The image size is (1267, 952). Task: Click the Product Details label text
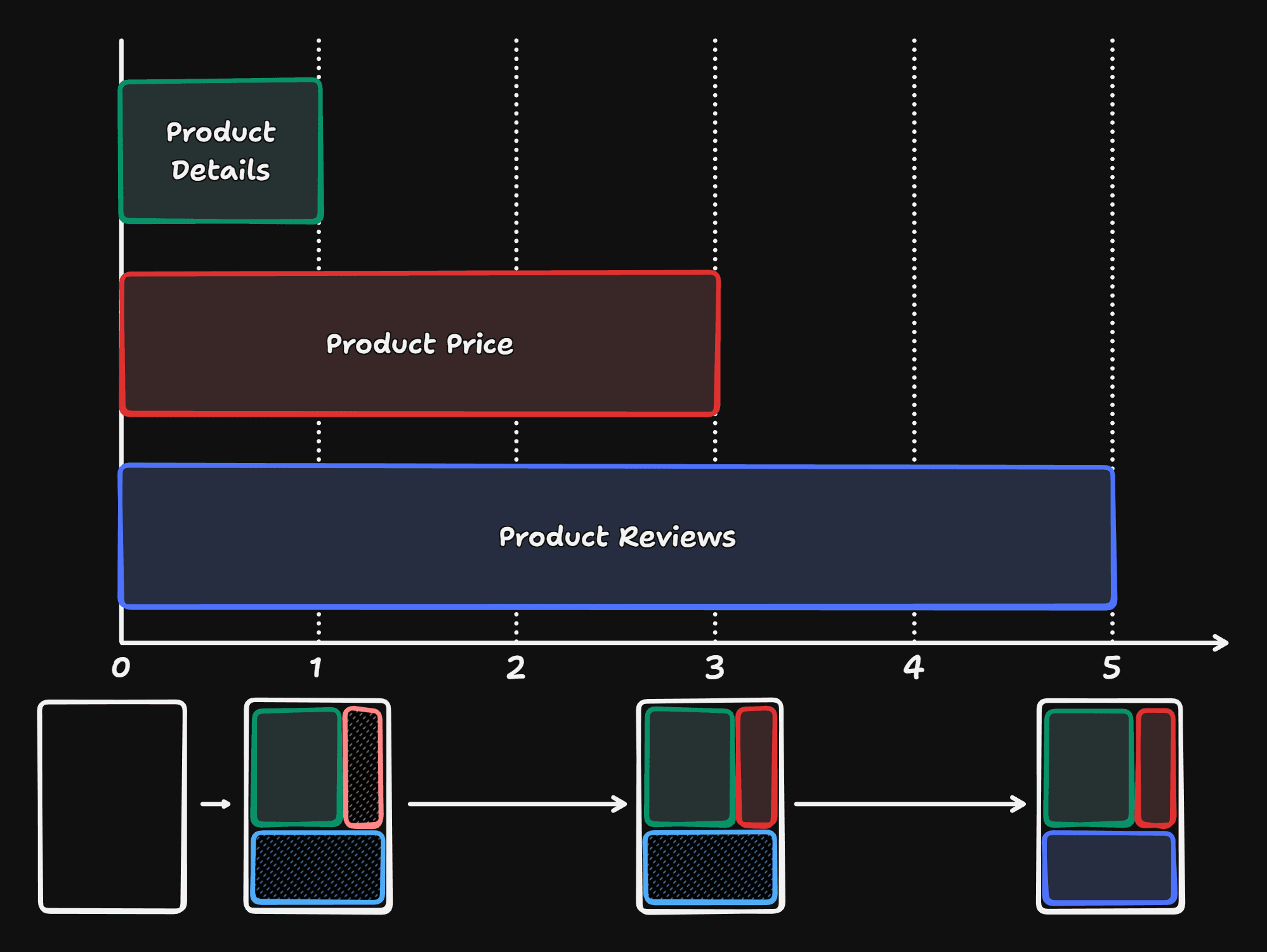coord(220,150)
